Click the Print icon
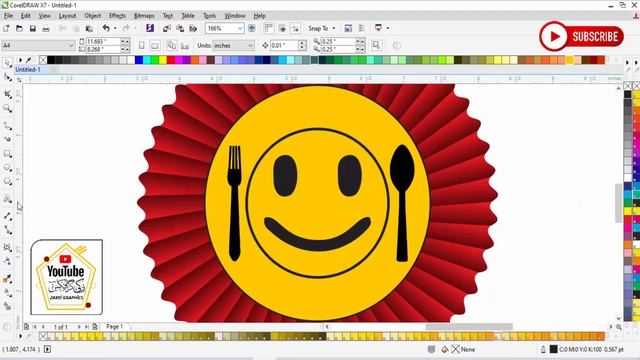640x360 pixels. point(46,29)
